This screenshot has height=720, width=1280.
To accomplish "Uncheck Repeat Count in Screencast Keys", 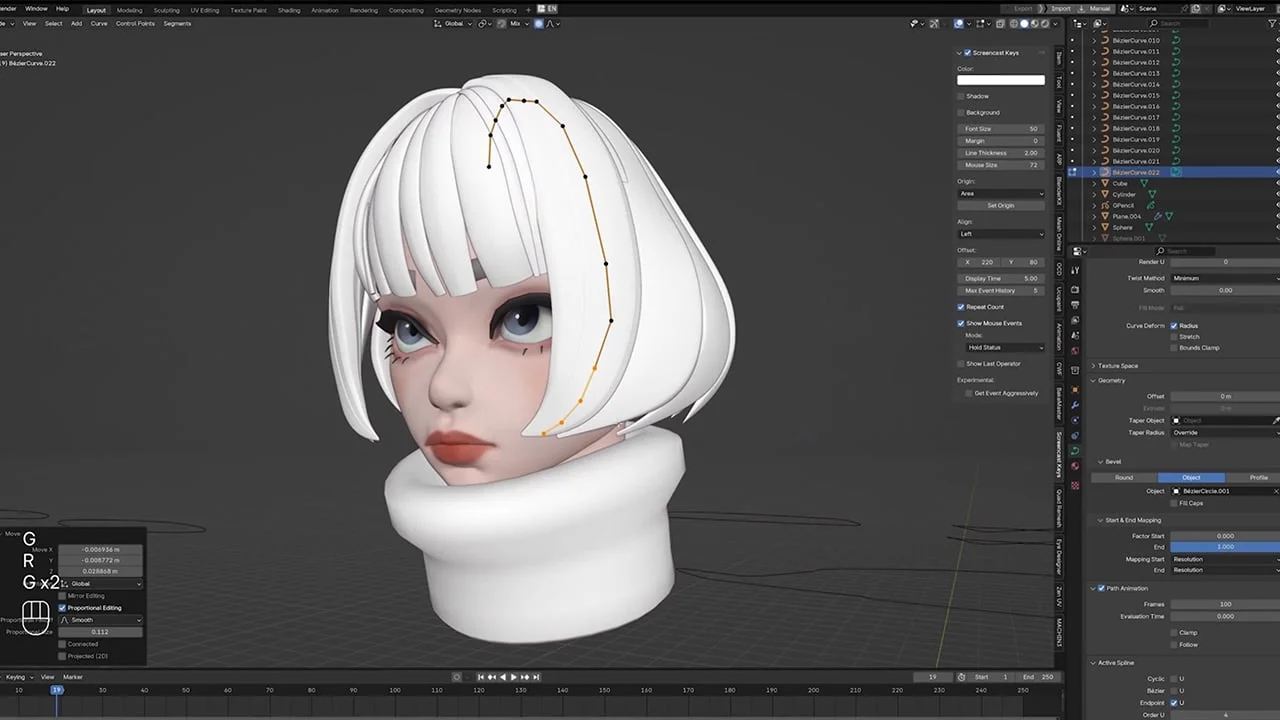I will [961, 307].
